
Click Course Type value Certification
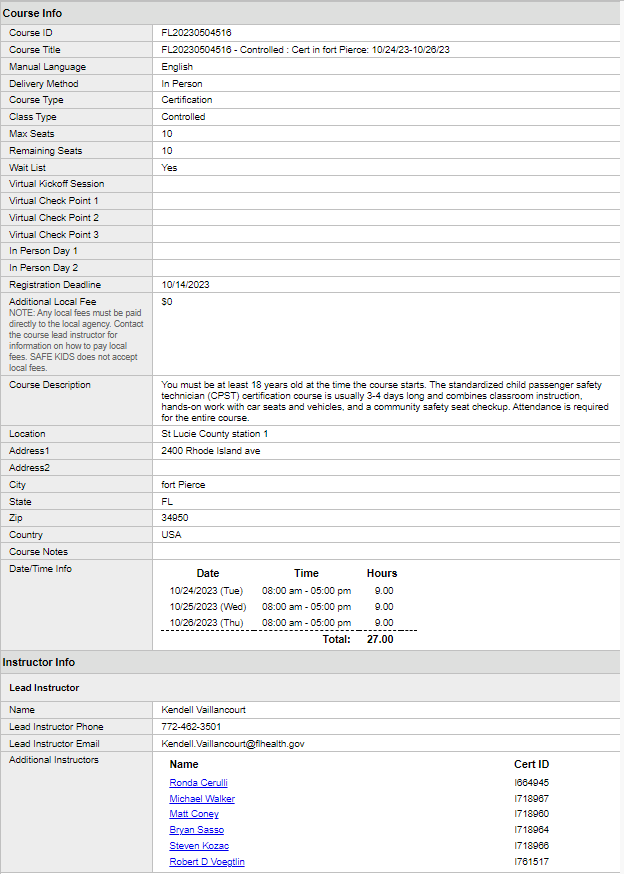[x=187, y=100]
